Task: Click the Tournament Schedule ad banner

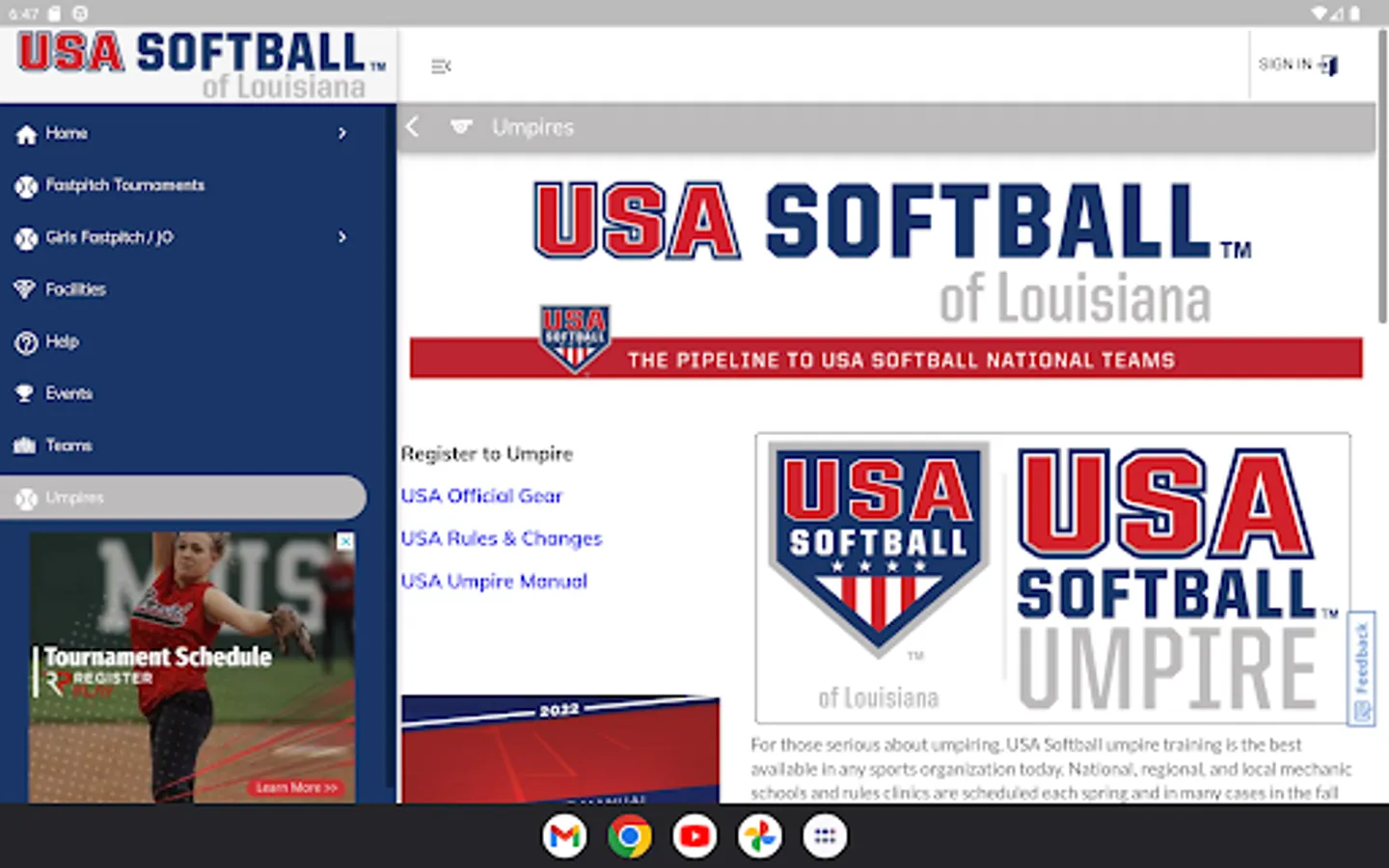Action: tap(192, 667)
